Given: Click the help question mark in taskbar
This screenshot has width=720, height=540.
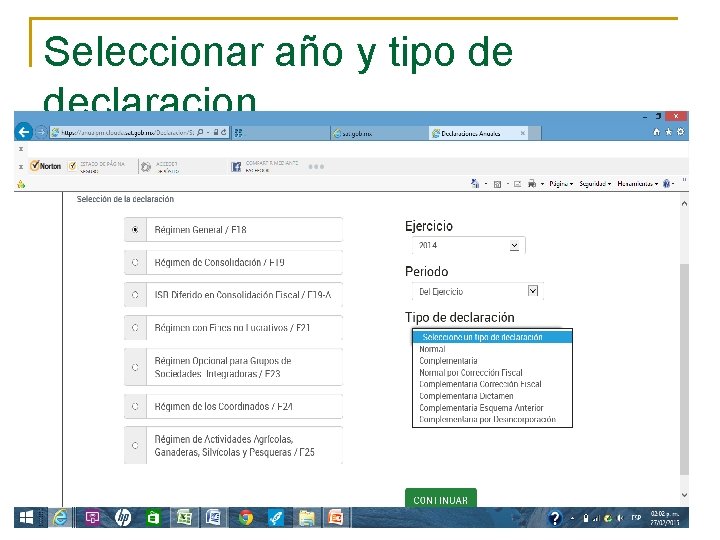Looking at the screenshot, I should point(555,518).
